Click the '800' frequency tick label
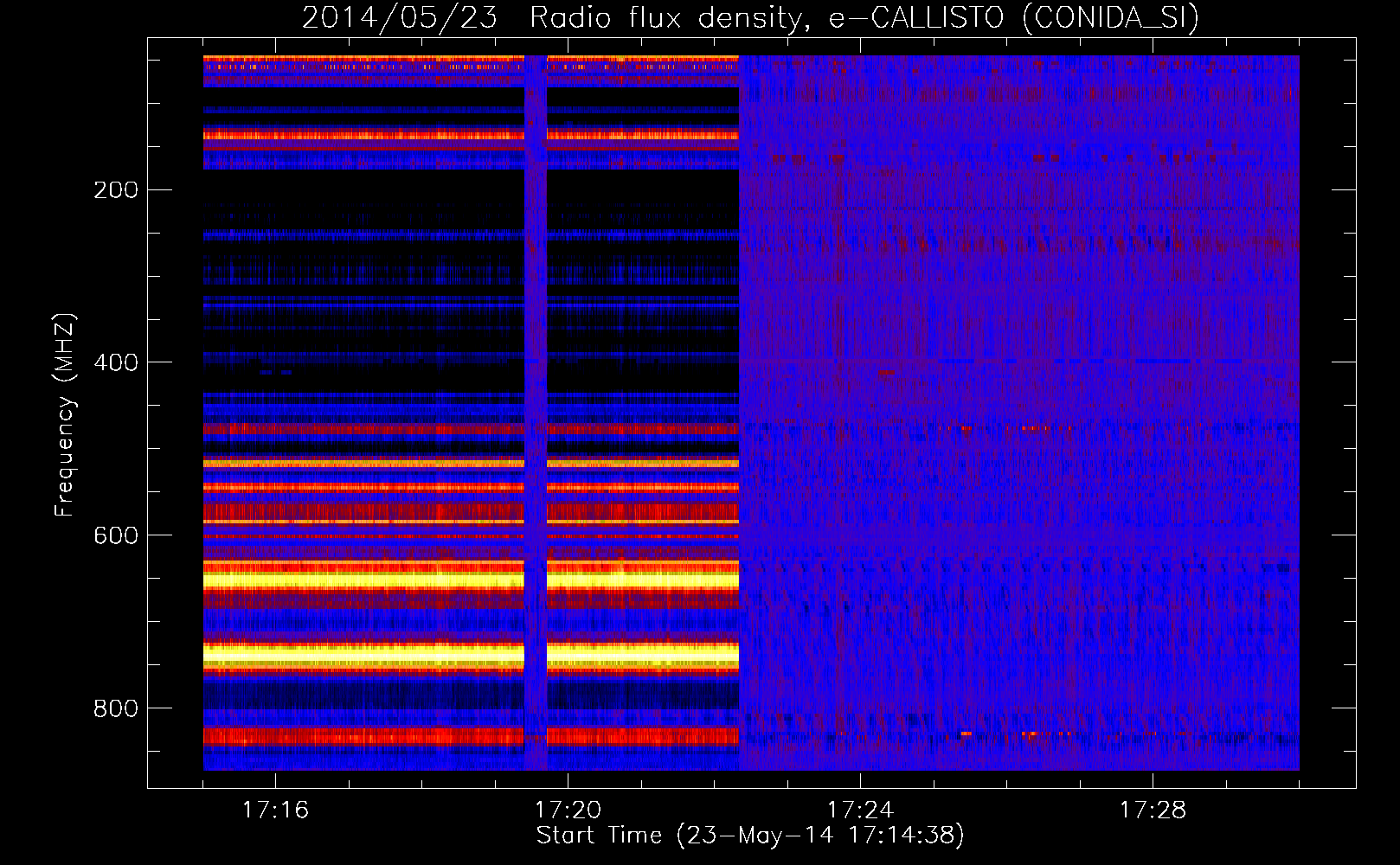Viewport: 1400px width, 865px height. pyautogui.click(x=116, y=708)
